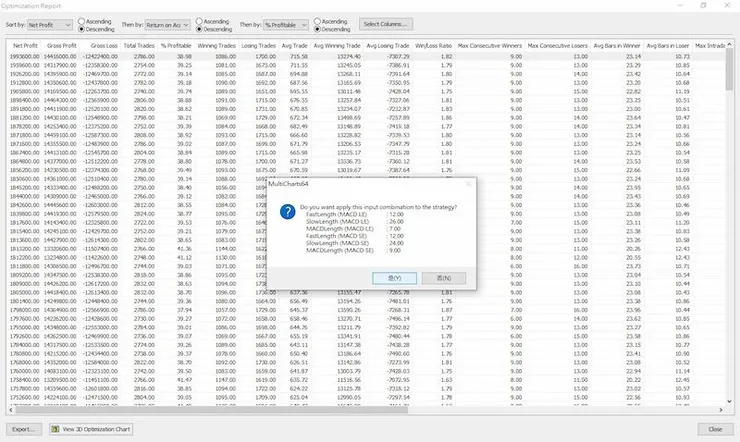Open the second Then by % Profitable dropdown
Screen dimensions: 740x442
point(286,25)
